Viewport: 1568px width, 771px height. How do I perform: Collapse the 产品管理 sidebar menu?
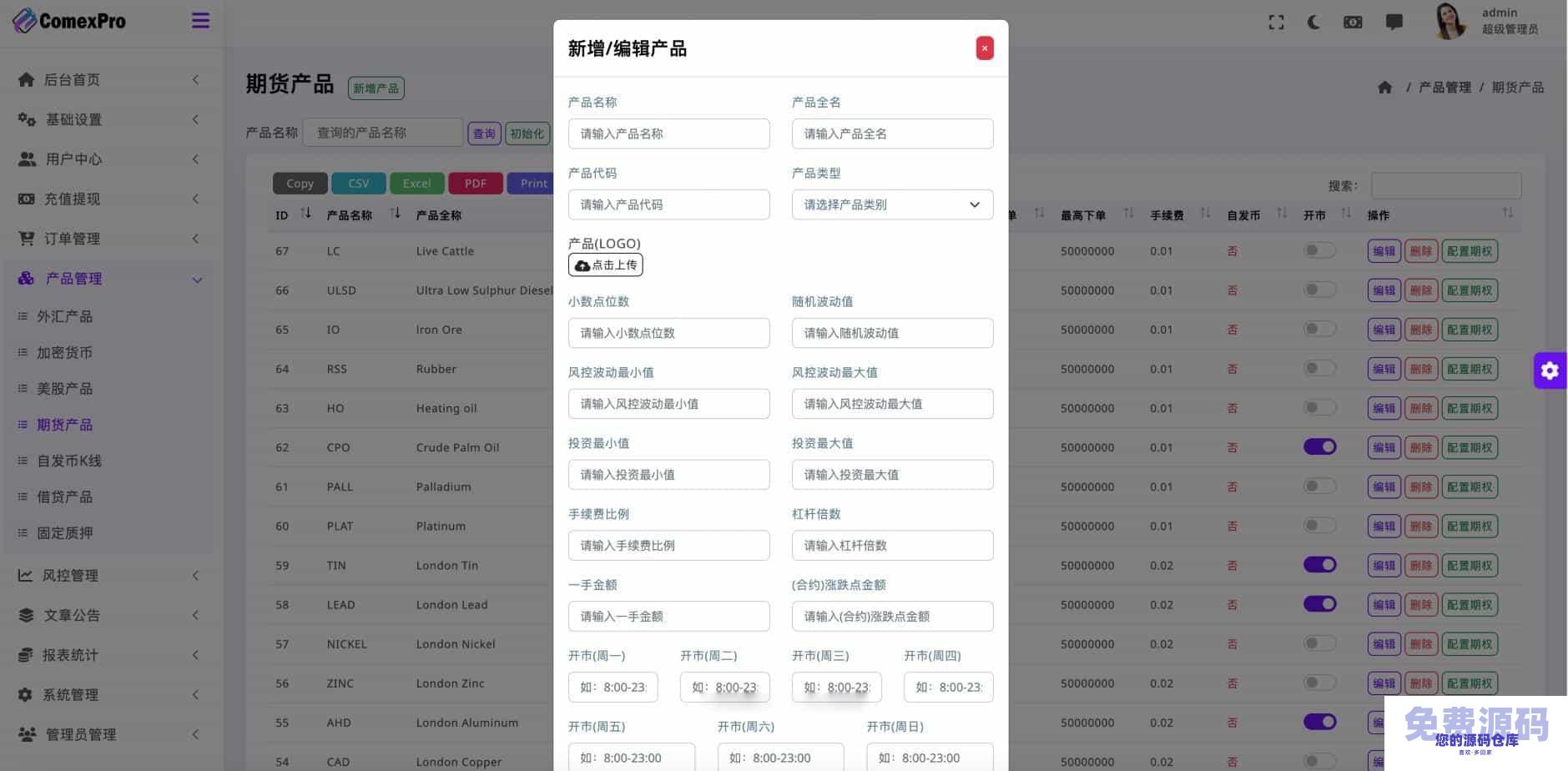(108, 279)
